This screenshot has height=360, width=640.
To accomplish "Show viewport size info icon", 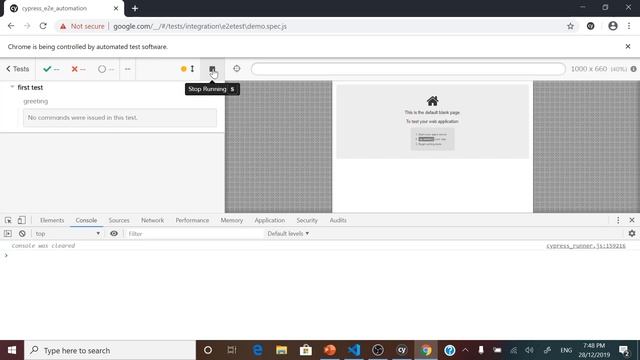I will (633, 69).
